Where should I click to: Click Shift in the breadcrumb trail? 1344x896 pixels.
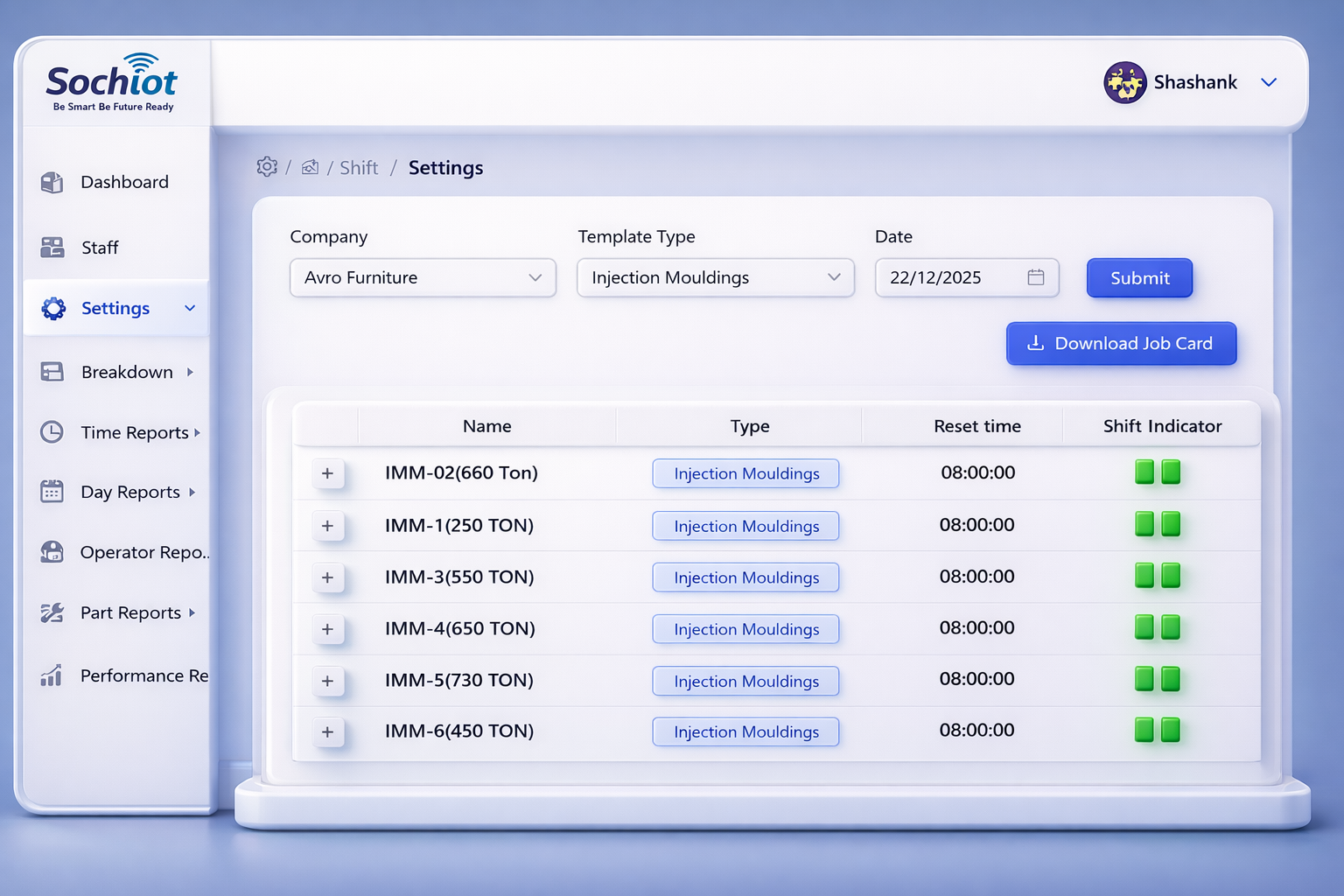[359, 167]
